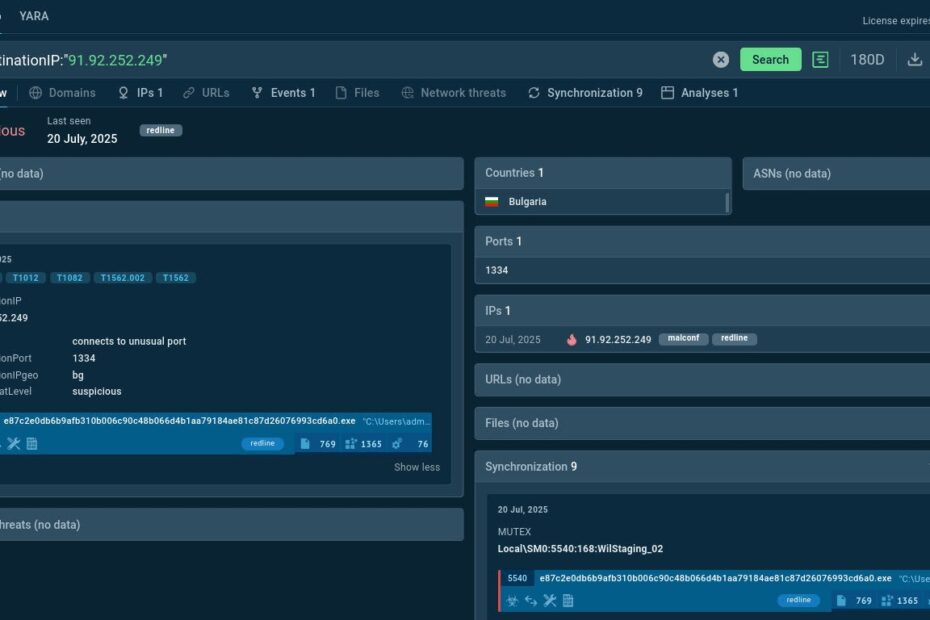
Task: Collapse details with Show less
Action: (x=416, y=467)
